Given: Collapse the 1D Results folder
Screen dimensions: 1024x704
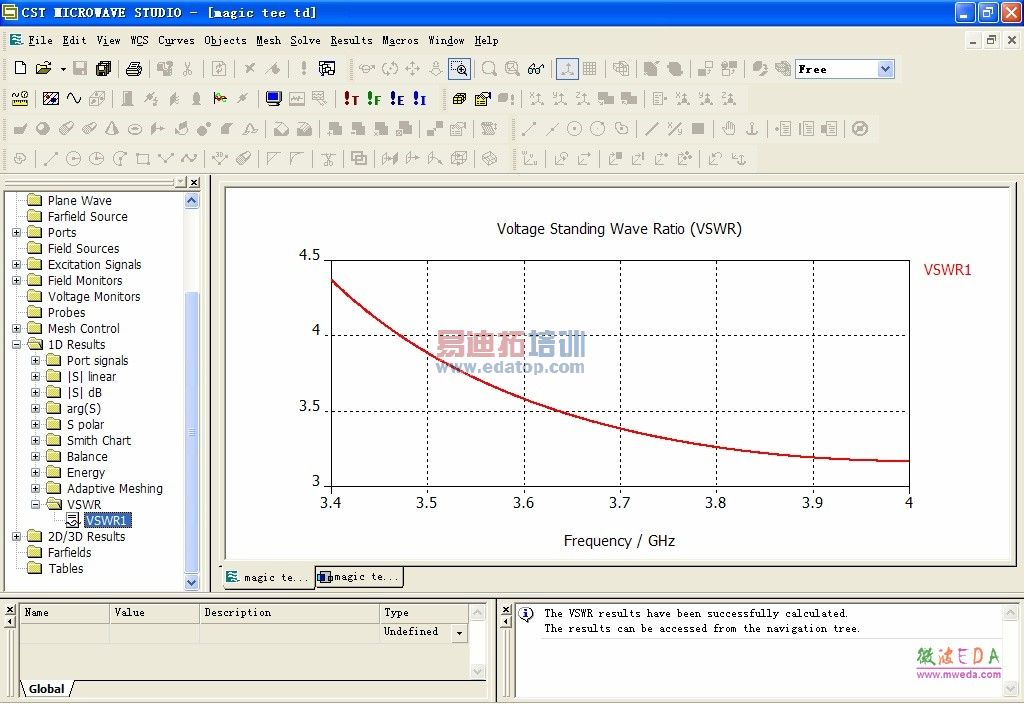Looking at the screenshot, I should (16, 344).
